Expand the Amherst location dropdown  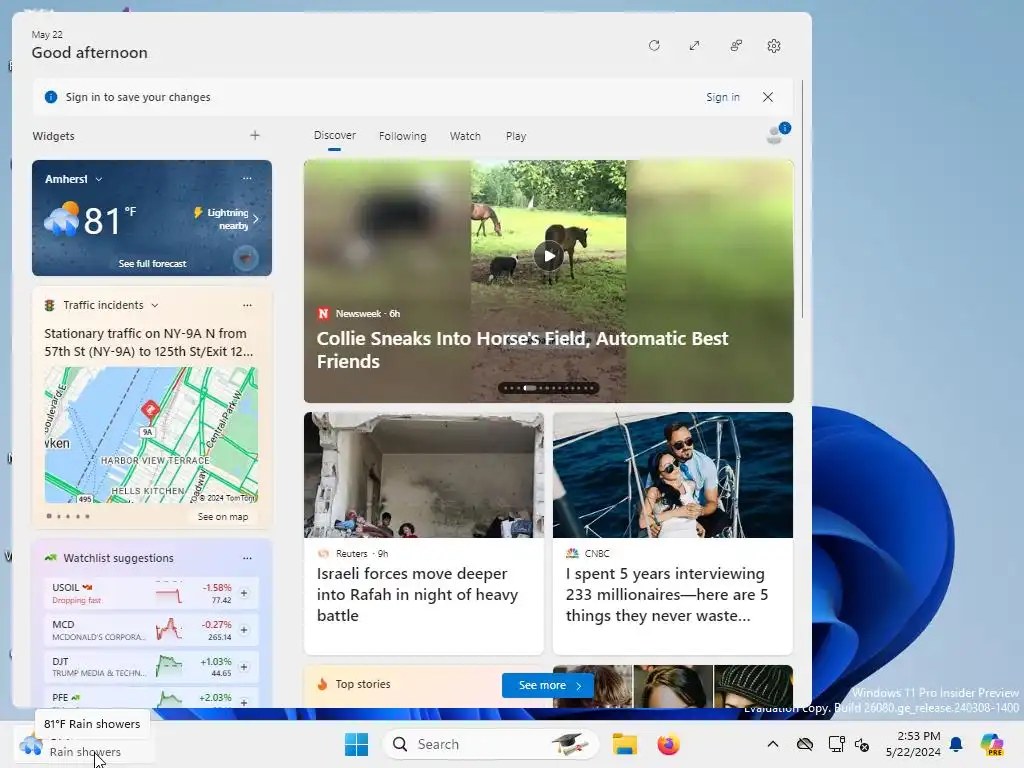point(99,179)
